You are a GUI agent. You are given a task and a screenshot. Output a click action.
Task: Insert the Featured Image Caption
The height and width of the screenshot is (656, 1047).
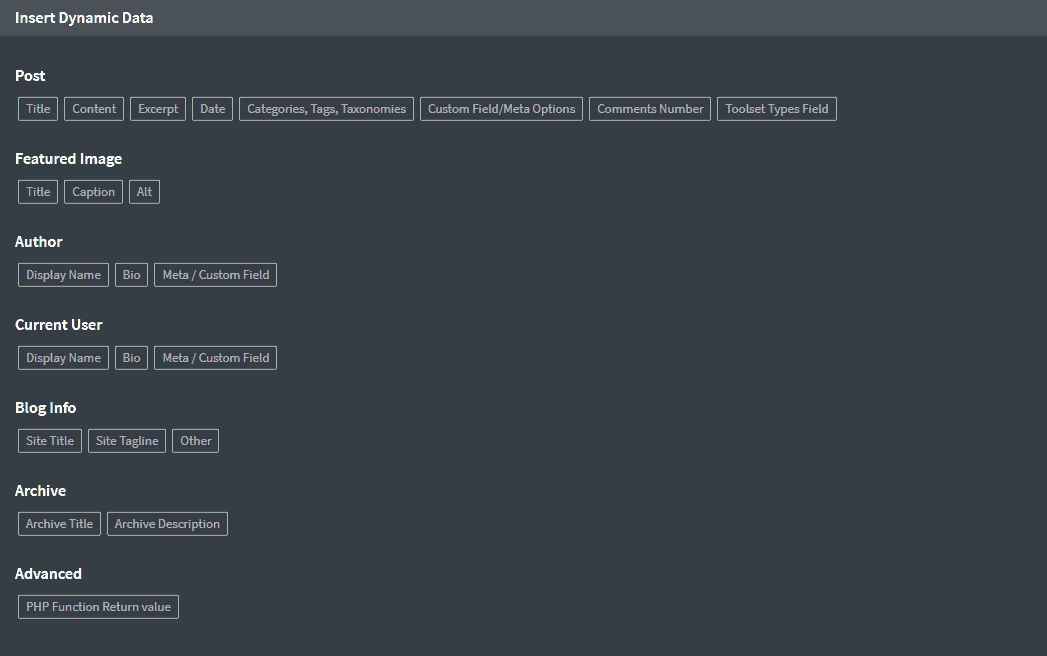click(93, 191)
